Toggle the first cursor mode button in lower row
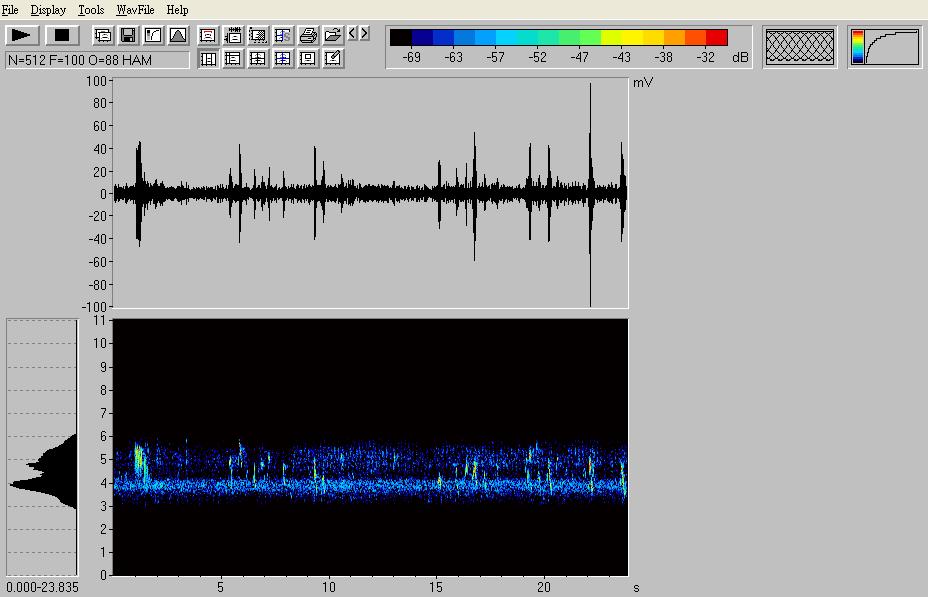Viewport: 928px width, 597px height. click(208, 59)
